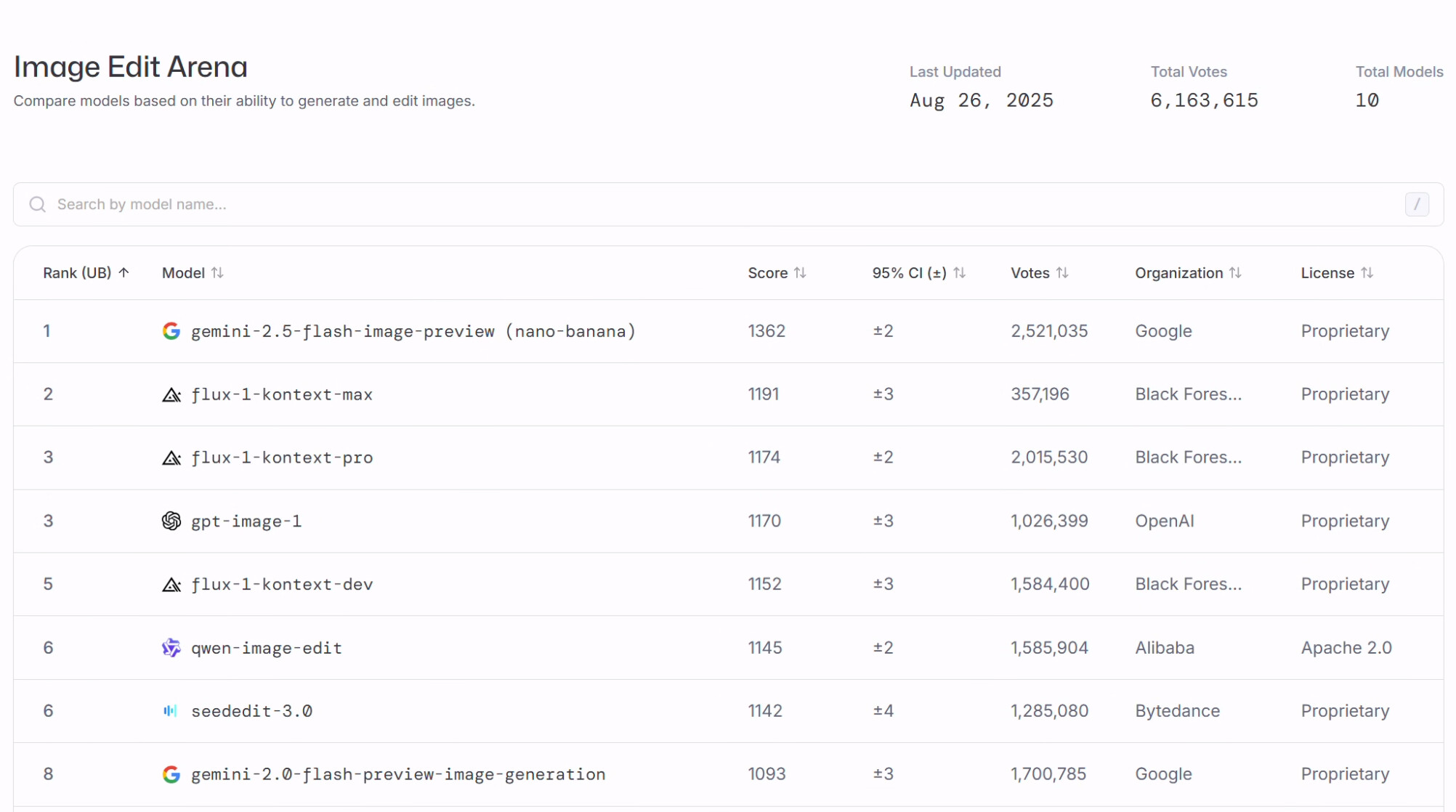This screenshot has height=812, width=1456.
Task: Click Black Forest logo beside flux-1-kontext-dev
Action: coord(171,584)
